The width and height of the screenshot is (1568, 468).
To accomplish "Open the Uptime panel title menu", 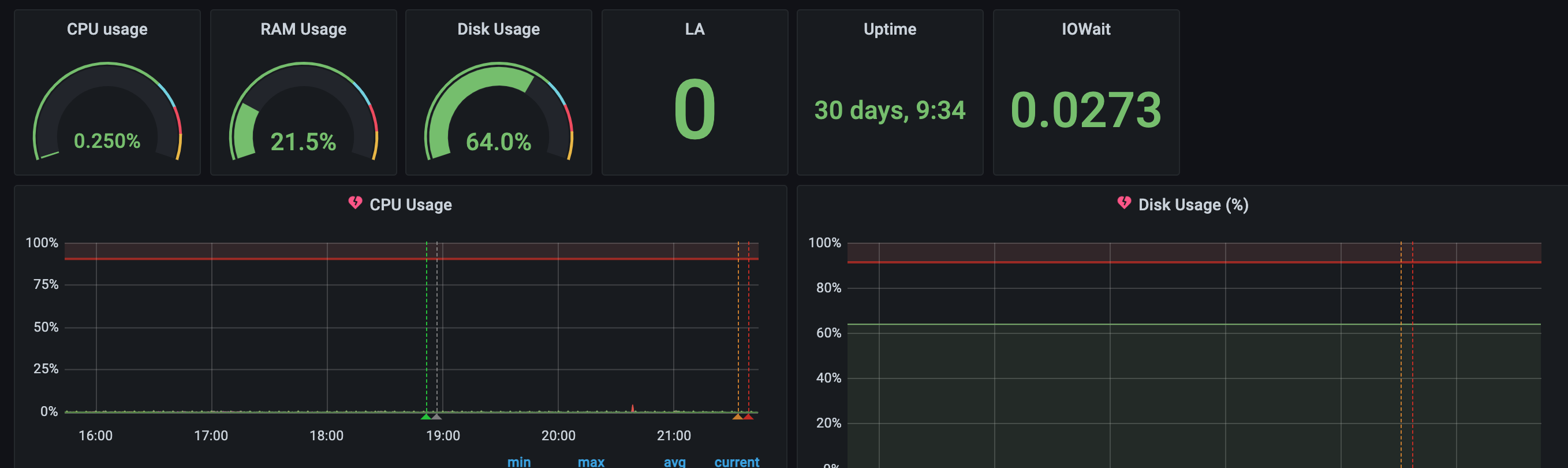I will (x=890, y=29).
